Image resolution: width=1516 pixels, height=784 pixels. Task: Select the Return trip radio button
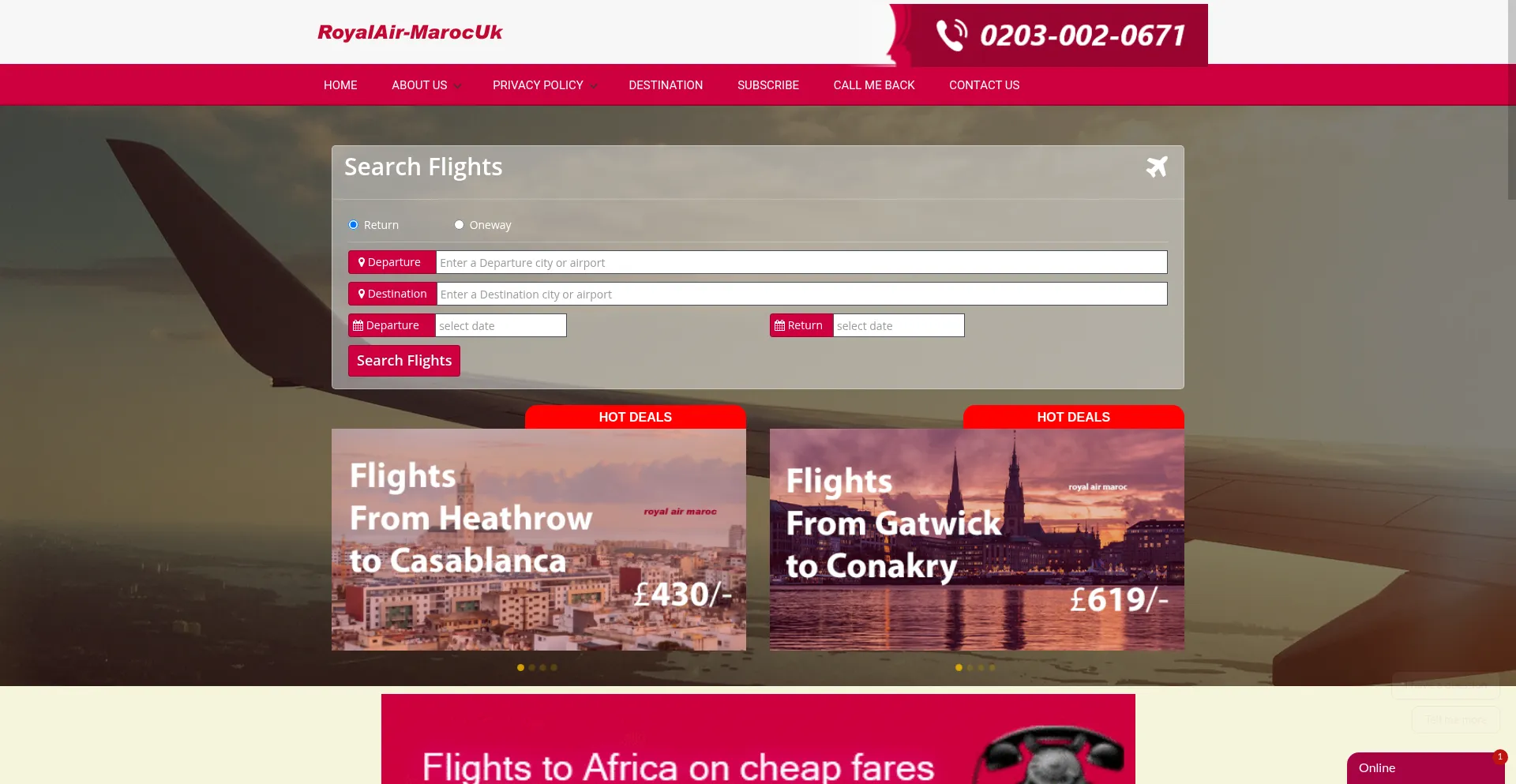click(x=354, y=225)
